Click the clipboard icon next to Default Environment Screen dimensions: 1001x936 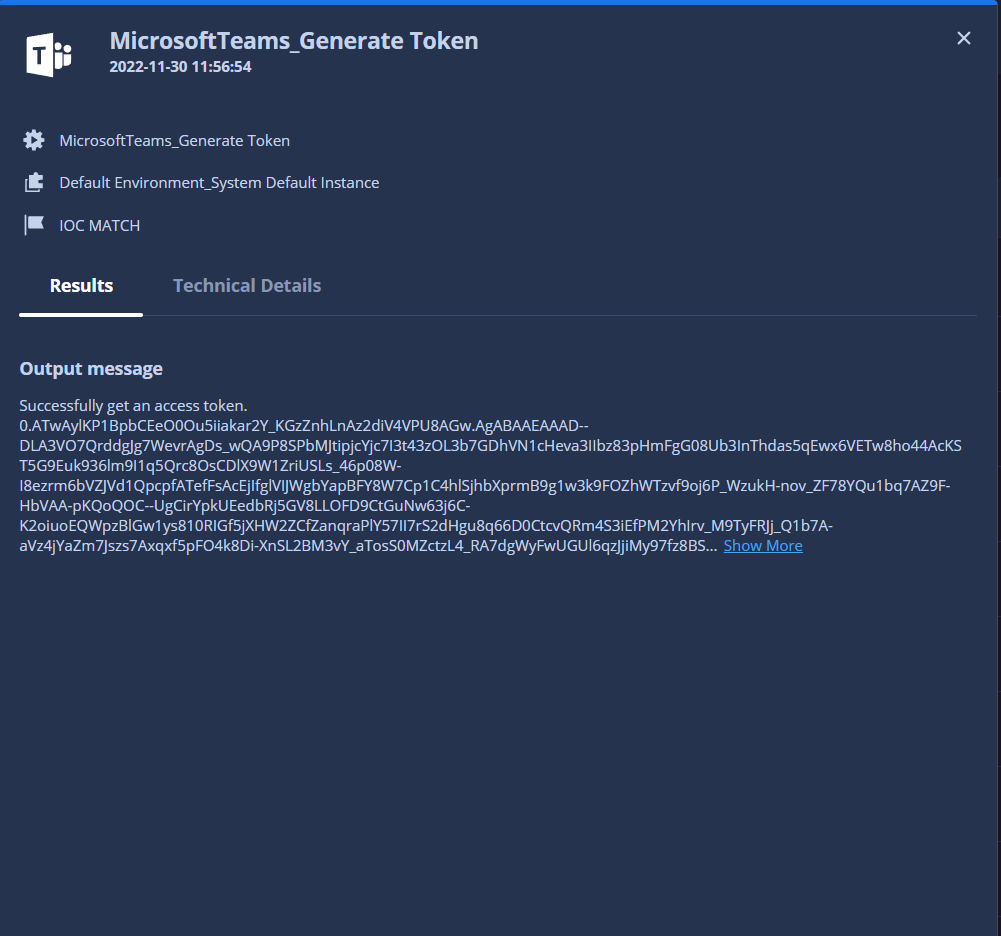click(x=33, y=182)
